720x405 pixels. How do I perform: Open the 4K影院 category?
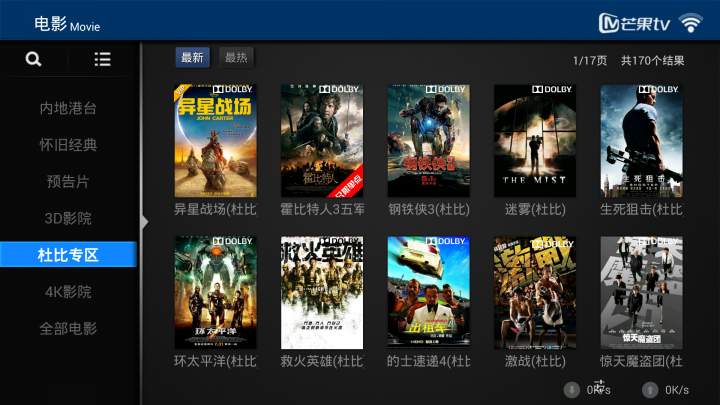click(68, 292)
